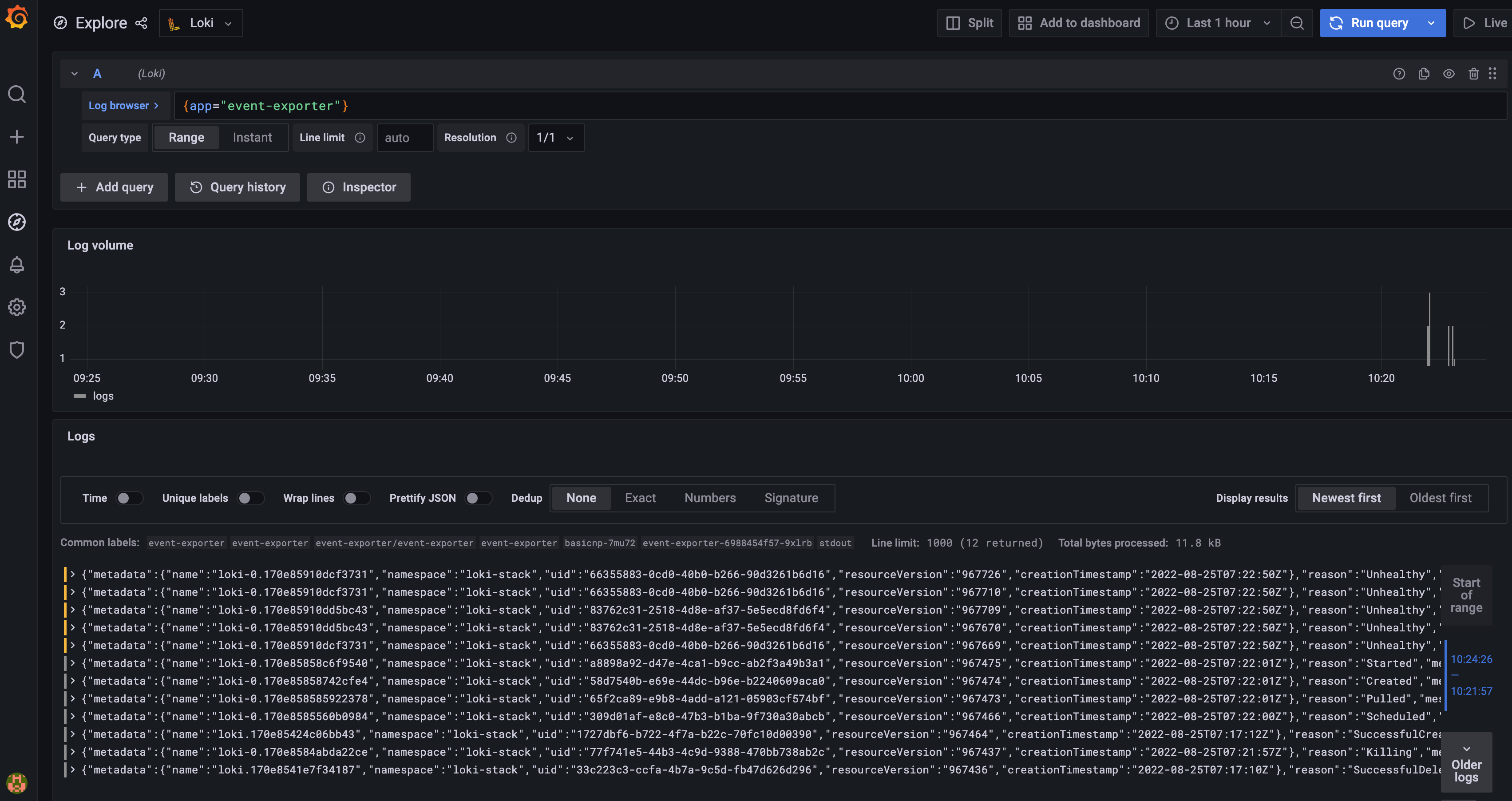The height and width of the screenshot is (801, 1512).
Task: Open the Server admin shield icon
Action: (16, 350)
